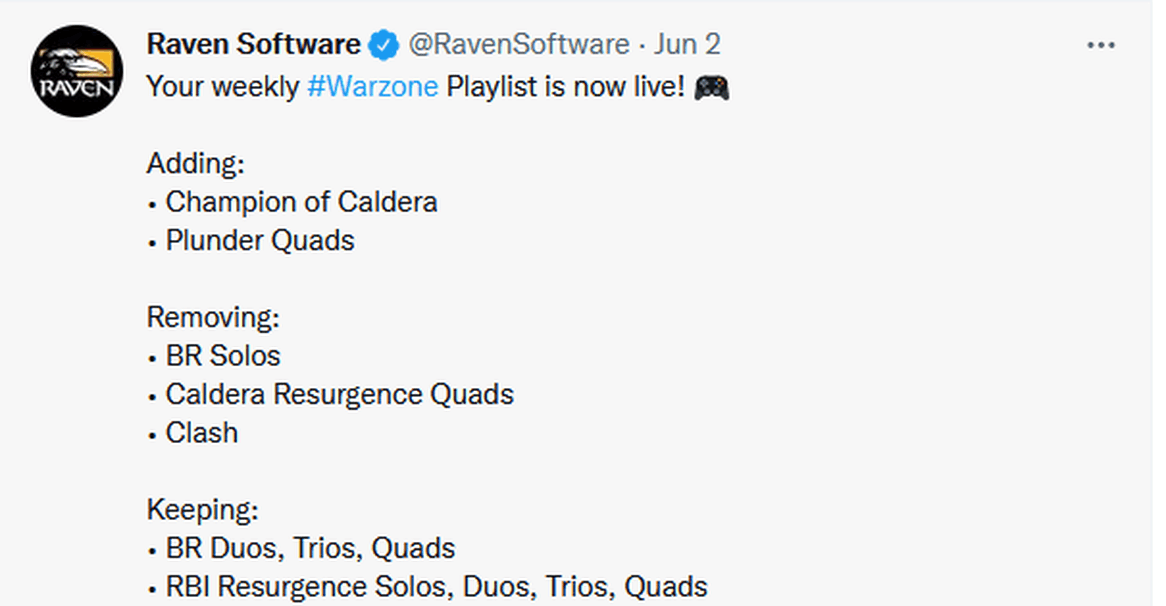Open the three-dot more options menu
This screenshot has height=606, width=1166.
[x=1101, y=45]
